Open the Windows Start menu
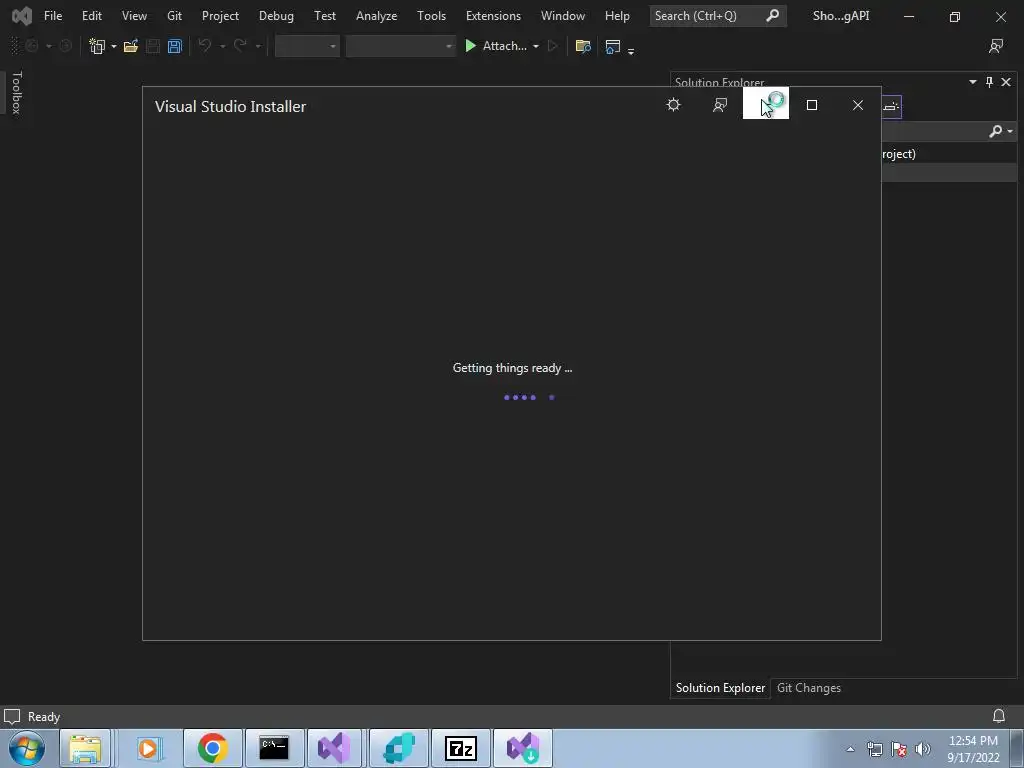 tap(27, 748)
